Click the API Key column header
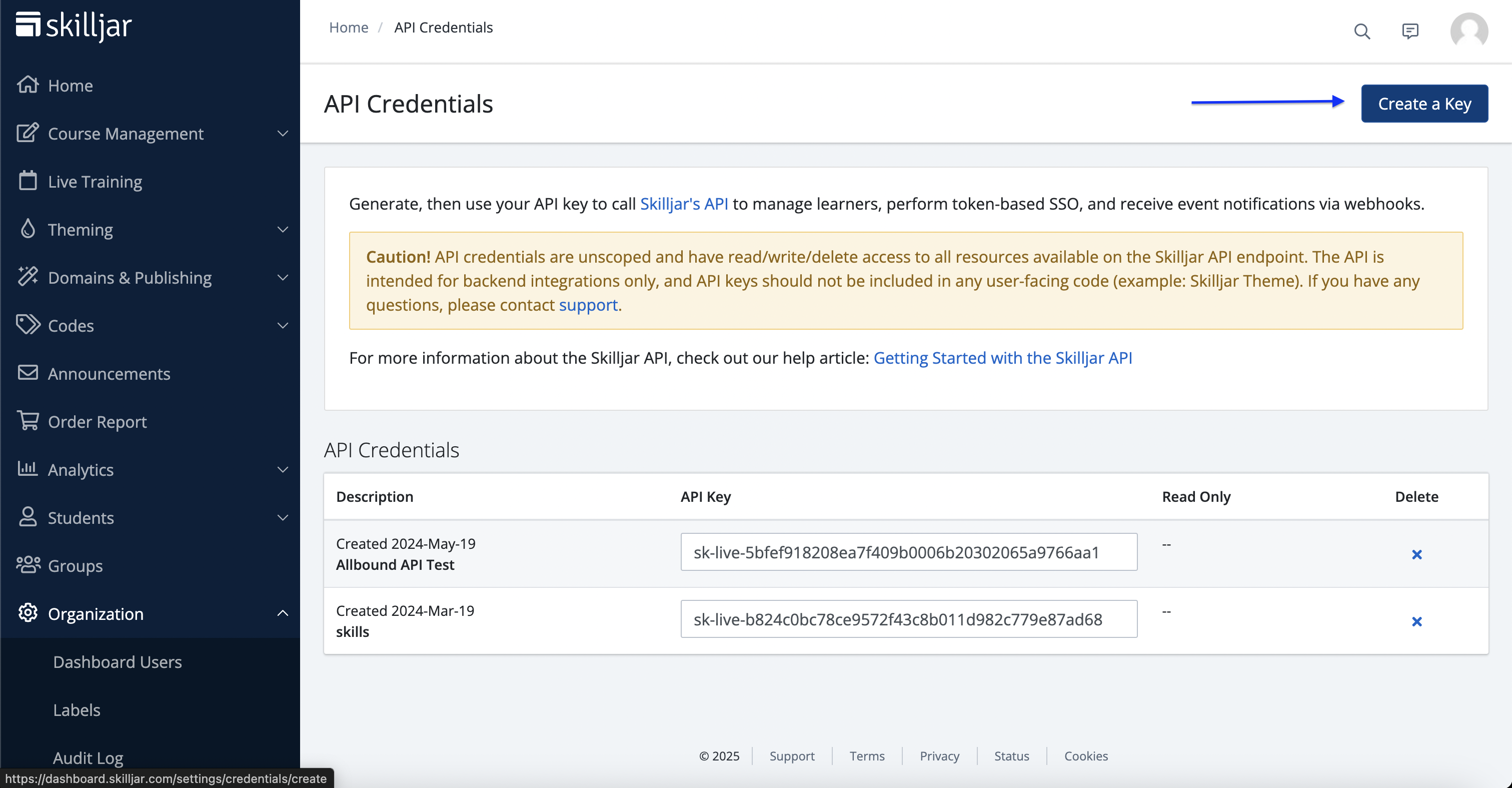This screenshot has width=1512, height=788. tap(706, 497)
